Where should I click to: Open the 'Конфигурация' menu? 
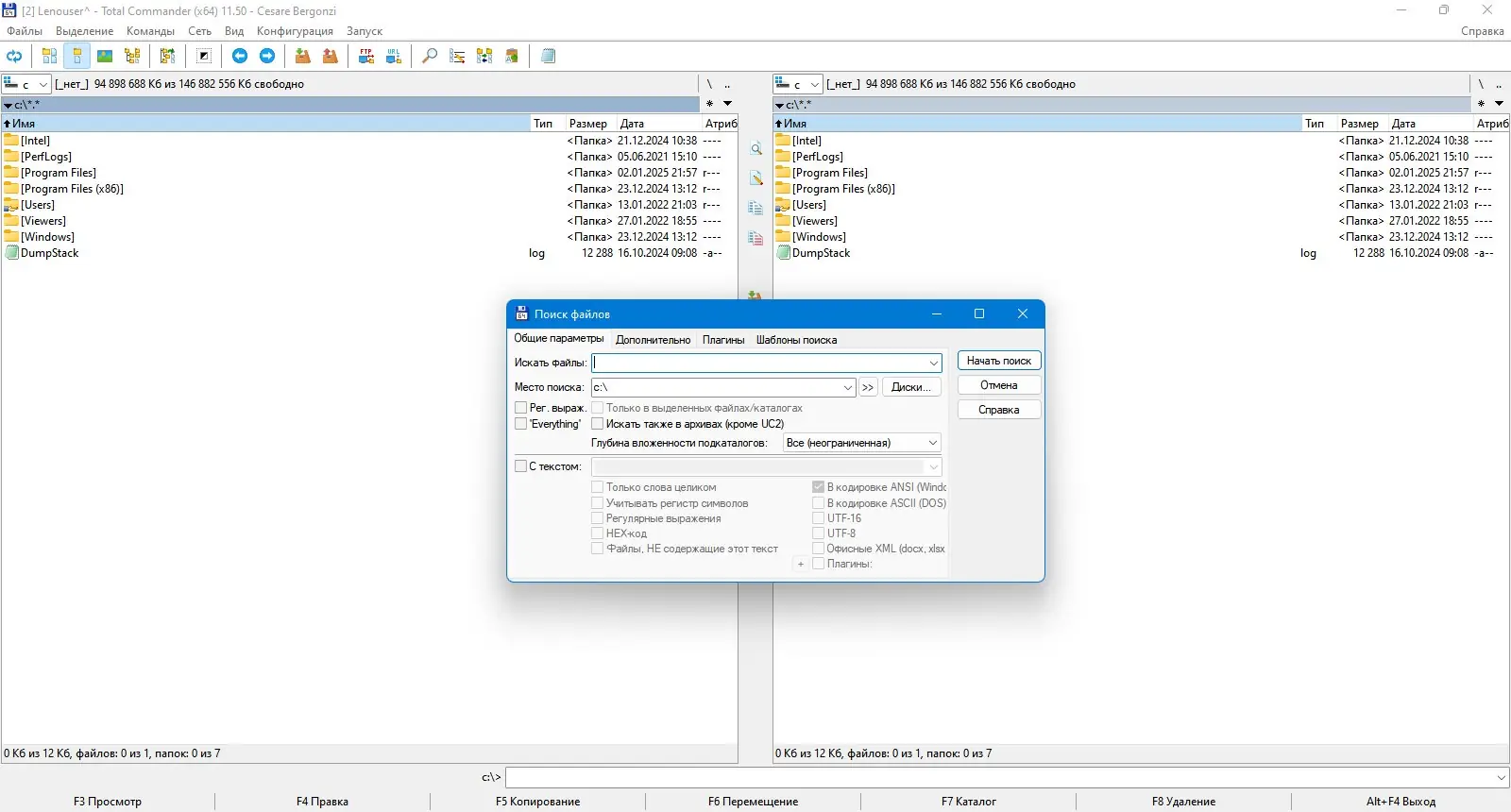point(295,31)
